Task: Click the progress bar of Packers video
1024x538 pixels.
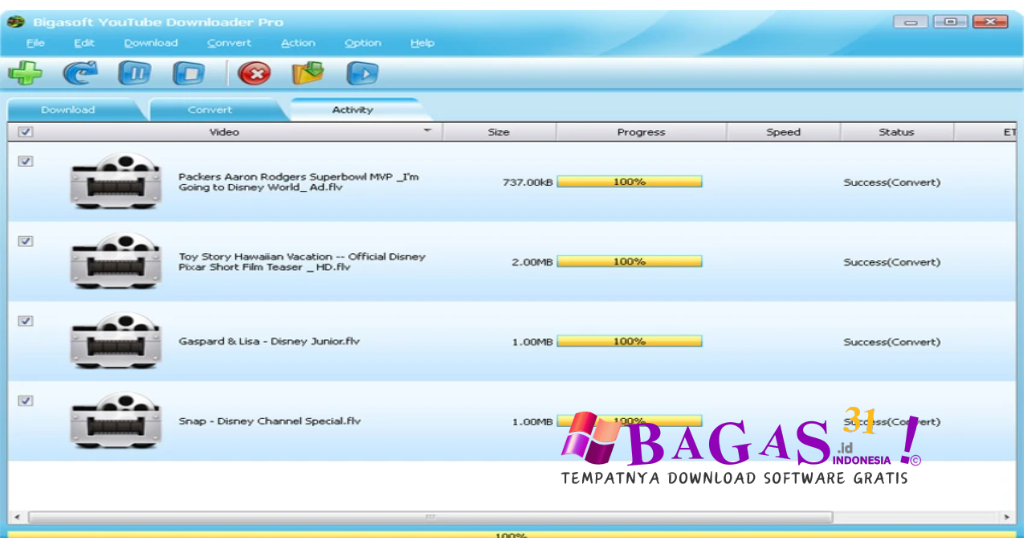Action: pos(630,182)
